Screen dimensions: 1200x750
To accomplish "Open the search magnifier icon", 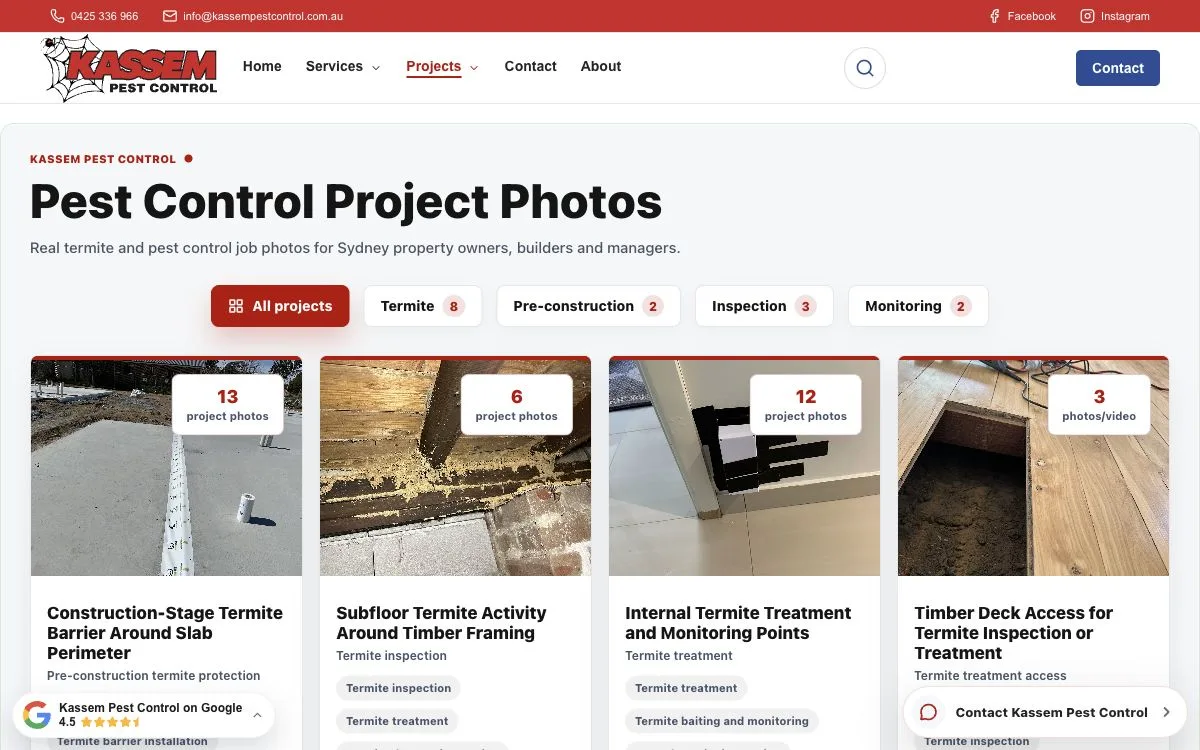I will coord(865,68).
